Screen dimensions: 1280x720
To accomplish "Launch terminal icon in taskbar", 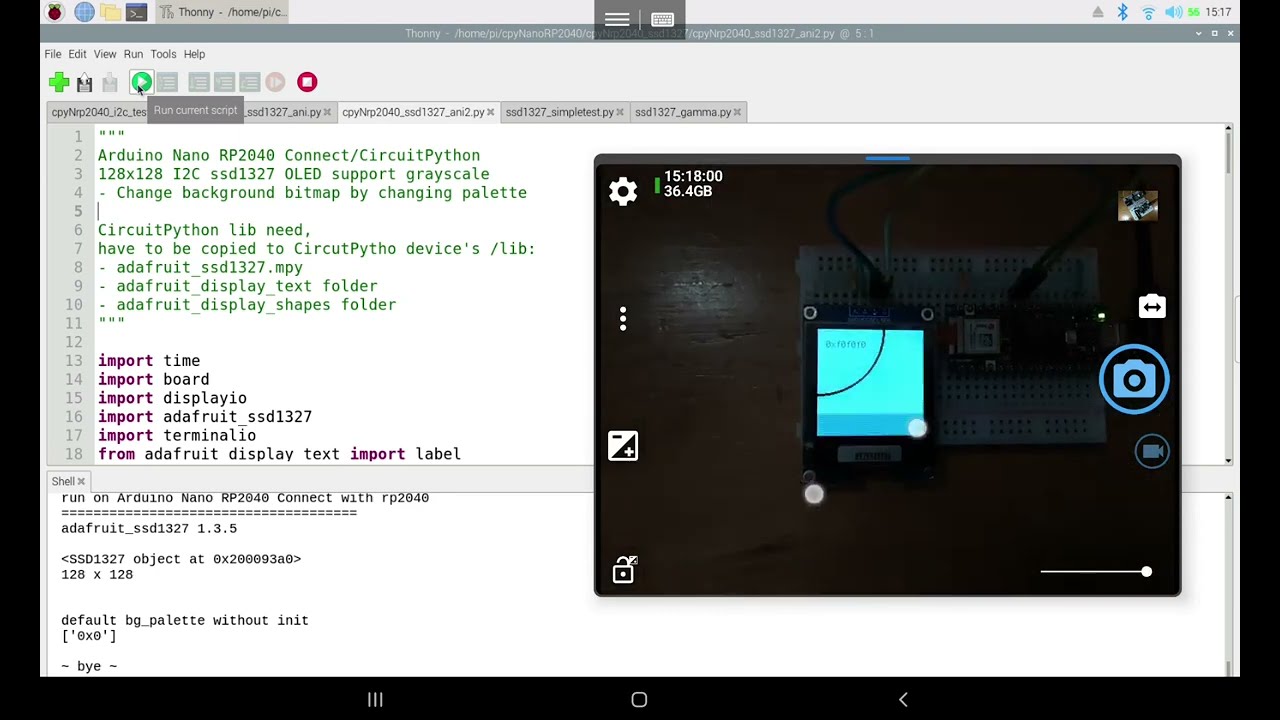I will 137,12.
